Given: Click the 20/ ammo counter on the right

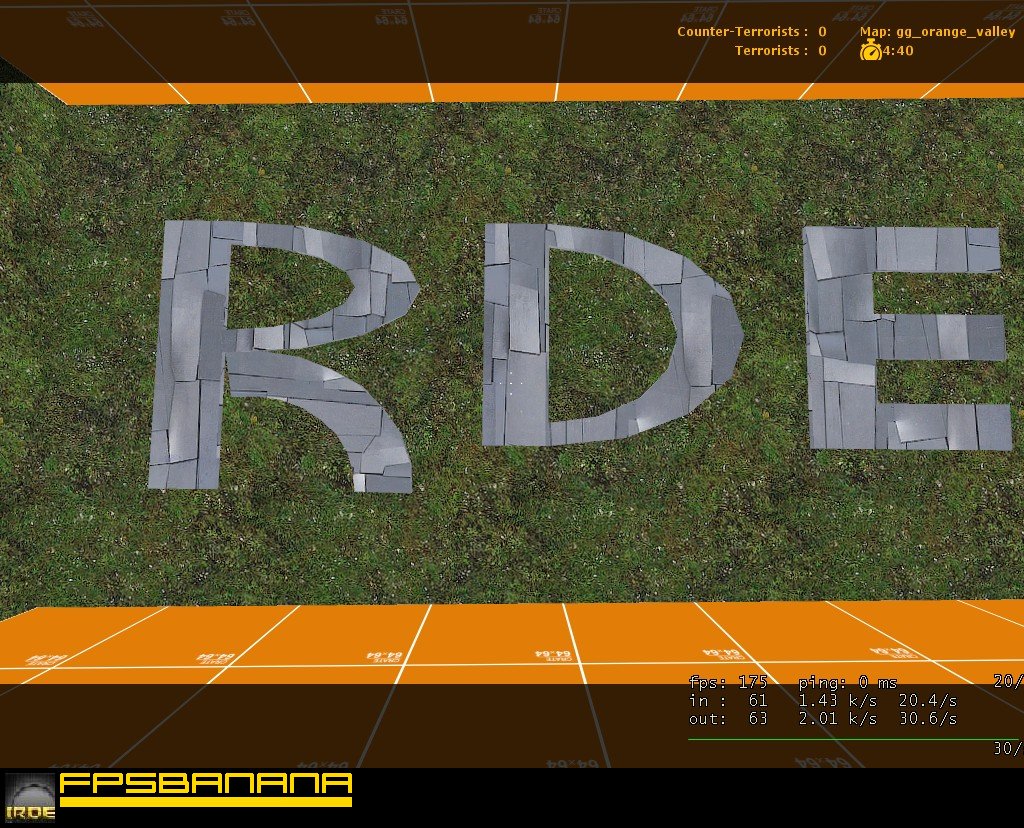Looking at the screenshot, I should pyautogui.click(x=1005, y=681).
